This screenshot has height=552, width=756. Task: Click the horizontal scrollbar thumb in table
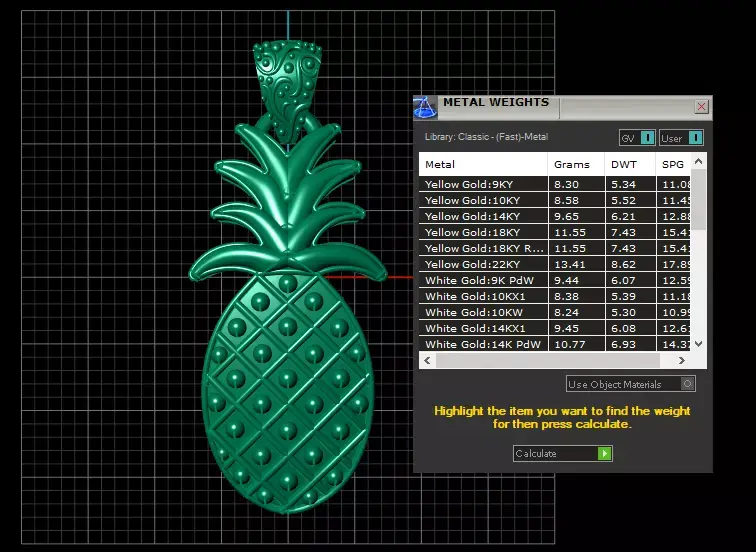coord(548,360)
